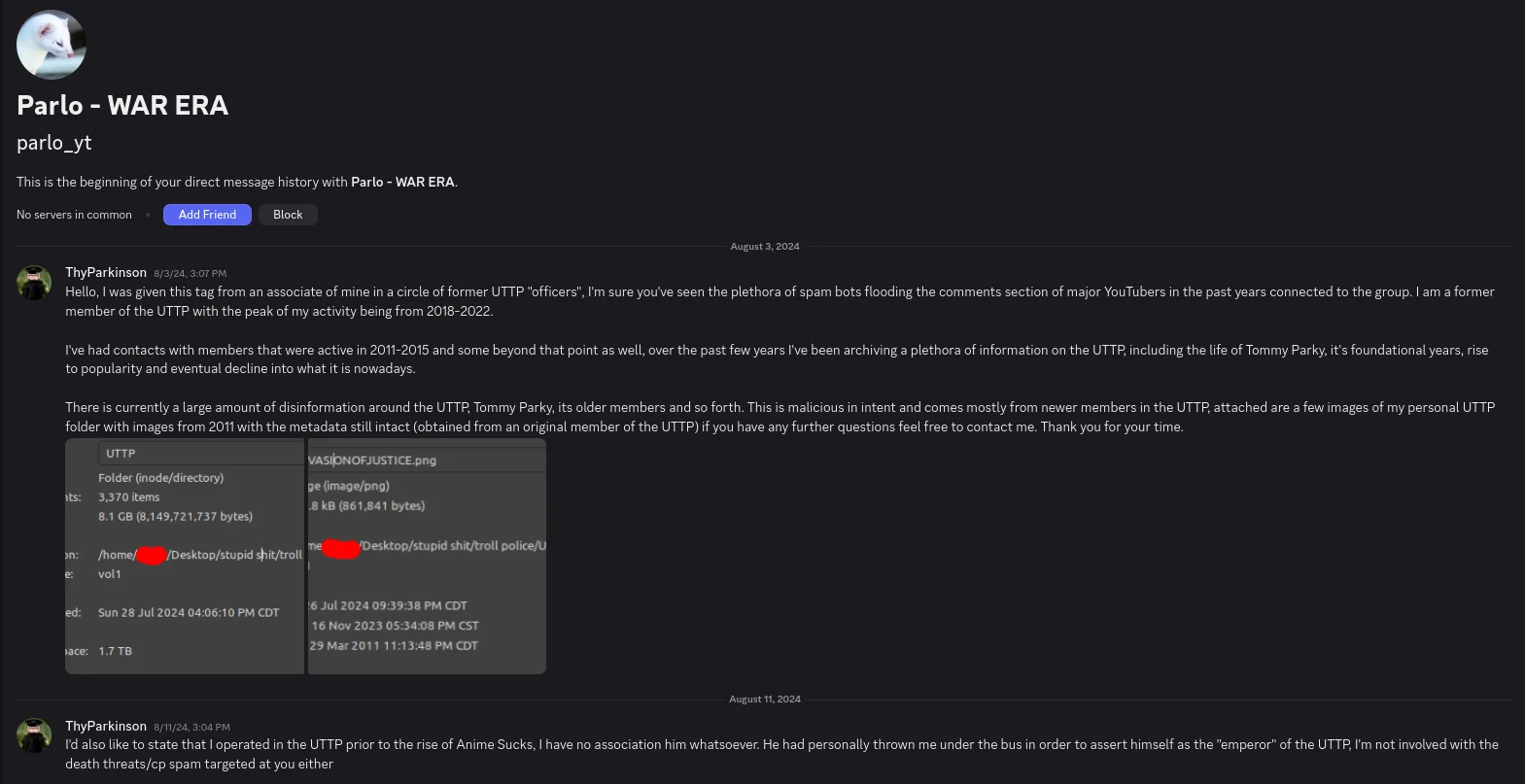Click the 8/11/24, 3:04 PM timestamp
The image size is (1525, 784).
coord(192,728)
